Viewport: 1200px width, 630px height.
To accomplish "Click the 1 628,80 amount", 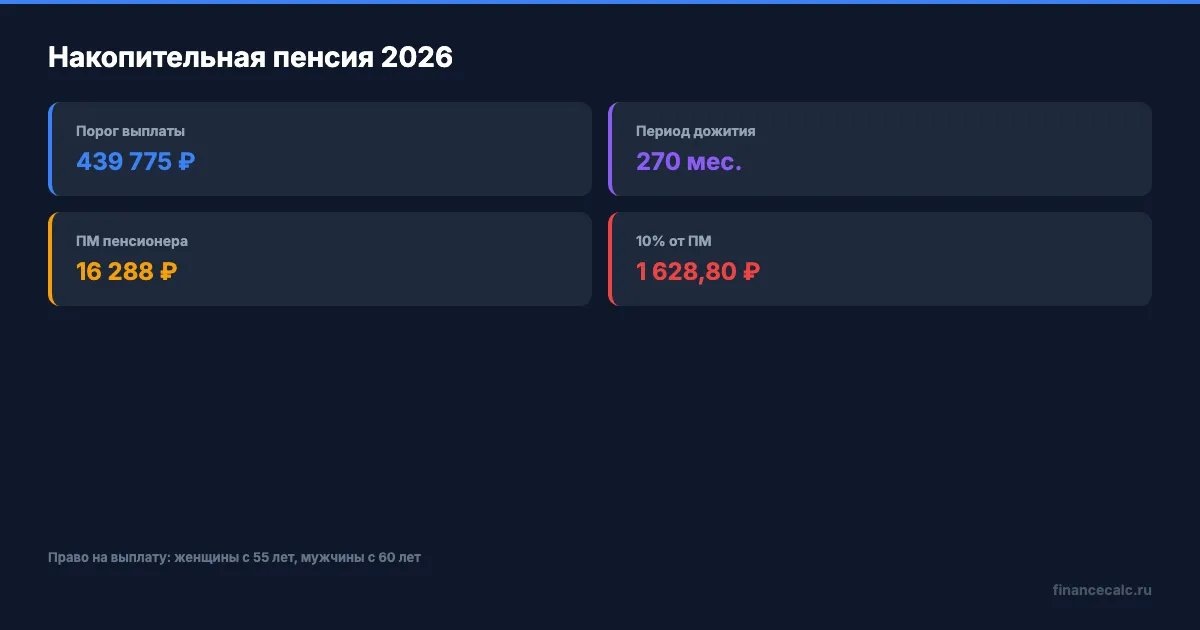I will [686, 272].
